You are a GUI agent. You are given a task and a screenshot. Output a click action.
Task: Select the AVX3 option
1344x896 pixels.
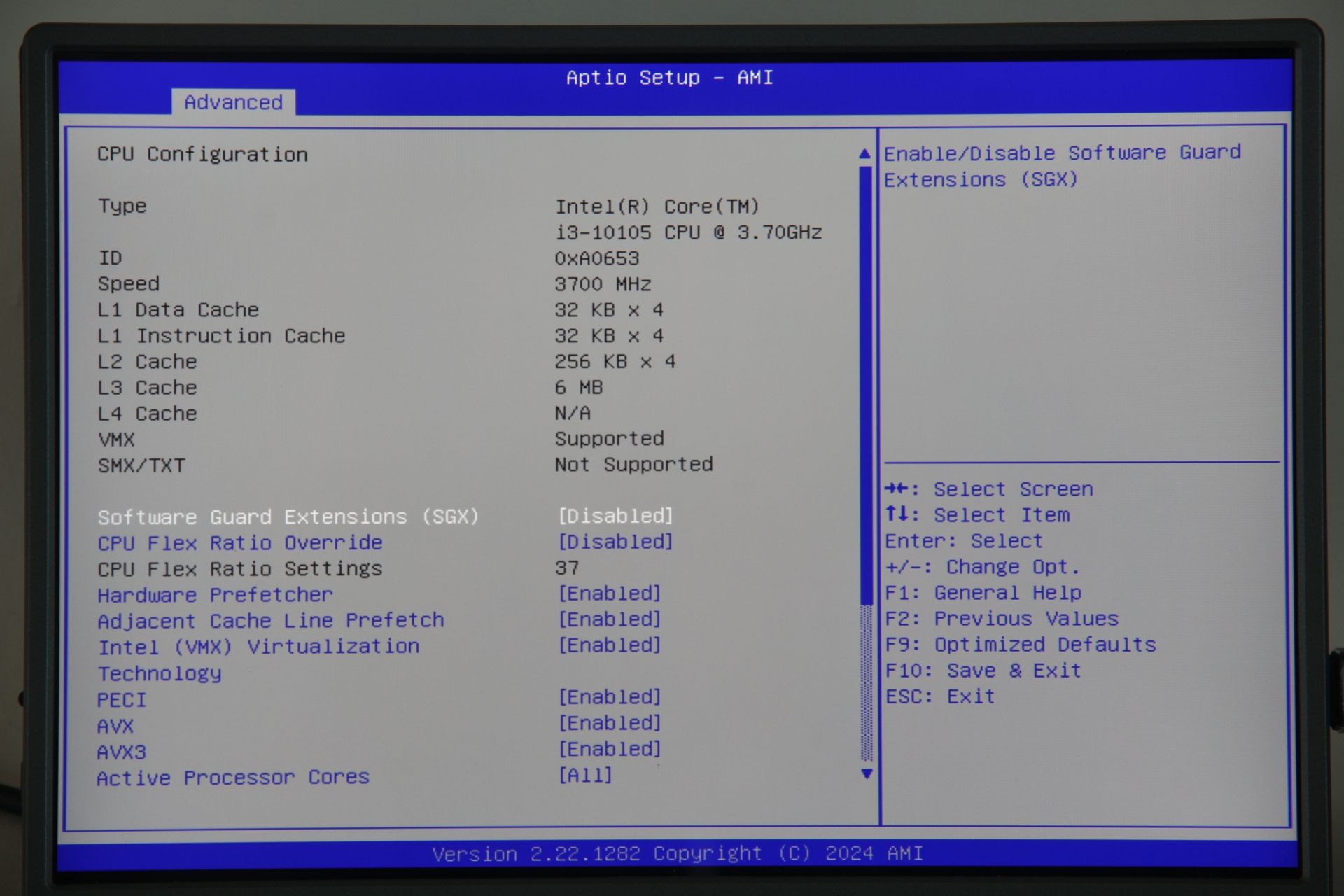pos(122,752)
